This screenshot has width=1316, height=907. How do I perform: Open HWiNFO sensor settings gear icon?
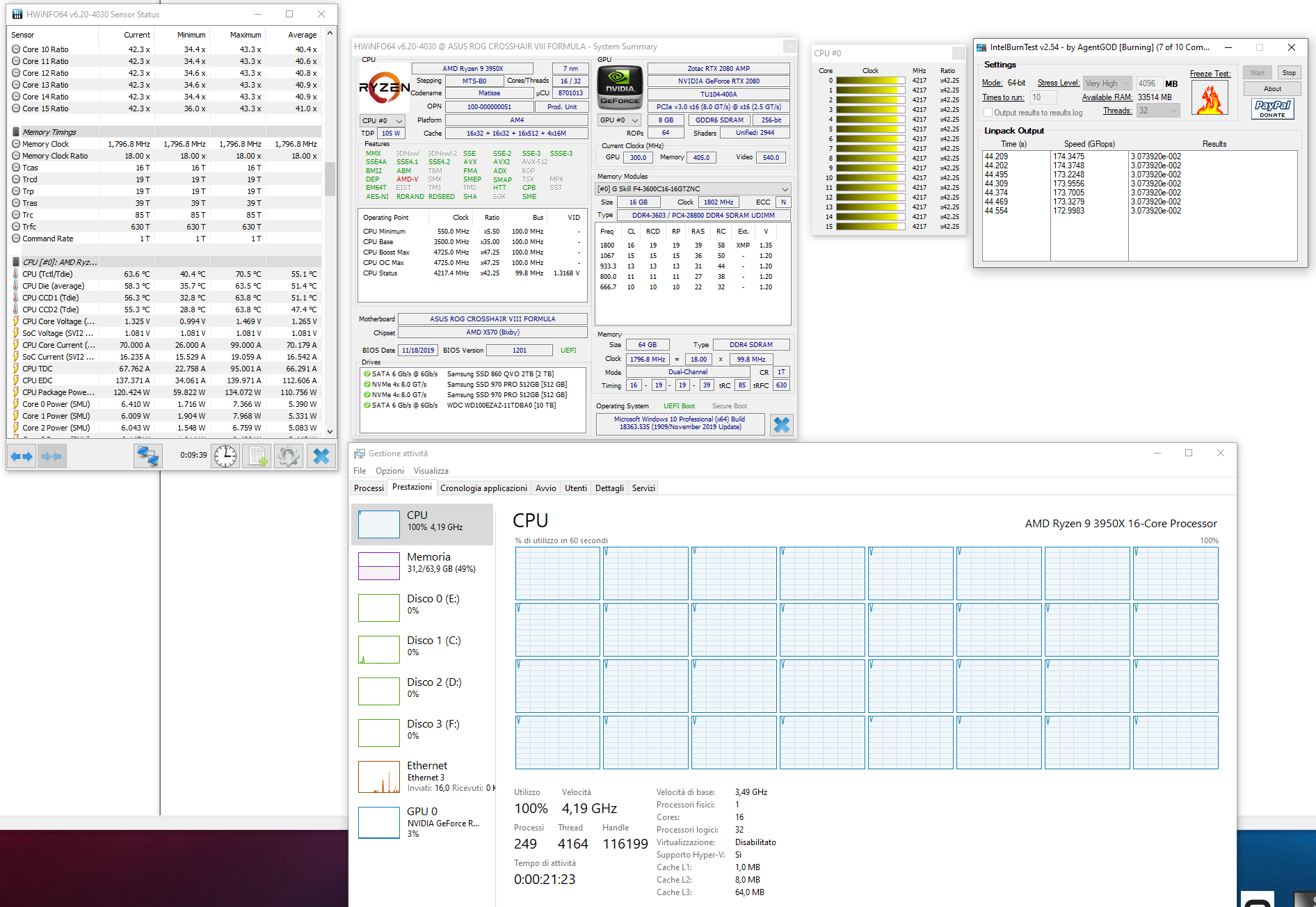(289, 456)
